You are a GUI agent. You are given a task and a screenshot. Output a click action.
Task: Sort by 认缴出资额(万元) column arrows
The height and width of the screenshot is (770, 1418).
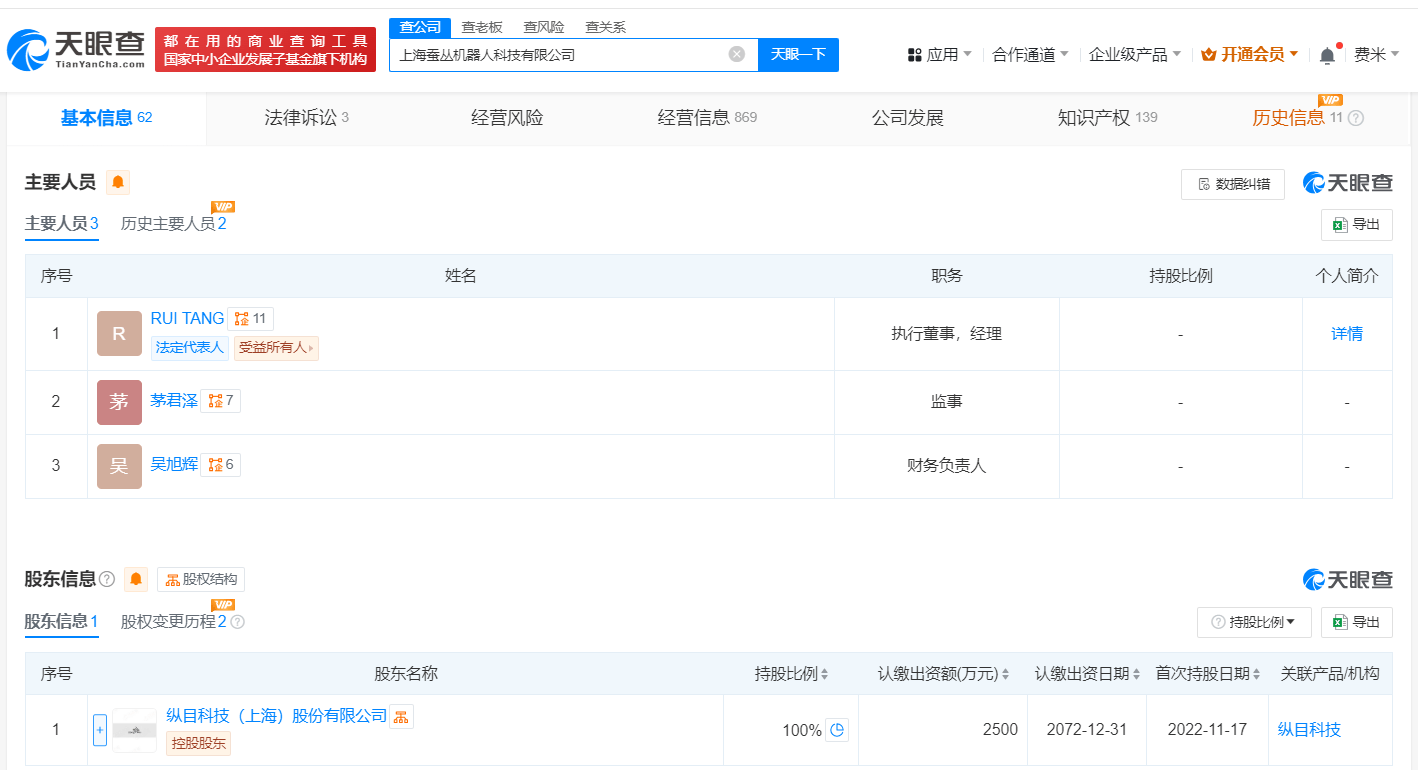1006,674
